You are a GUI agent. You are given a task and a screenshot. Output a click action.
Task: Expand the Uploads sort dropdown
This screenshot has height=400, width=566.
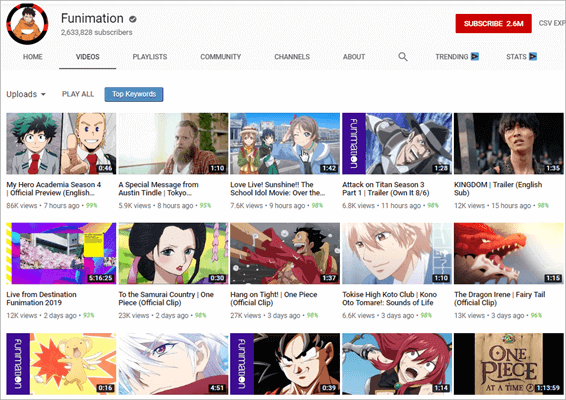point(26,94)
